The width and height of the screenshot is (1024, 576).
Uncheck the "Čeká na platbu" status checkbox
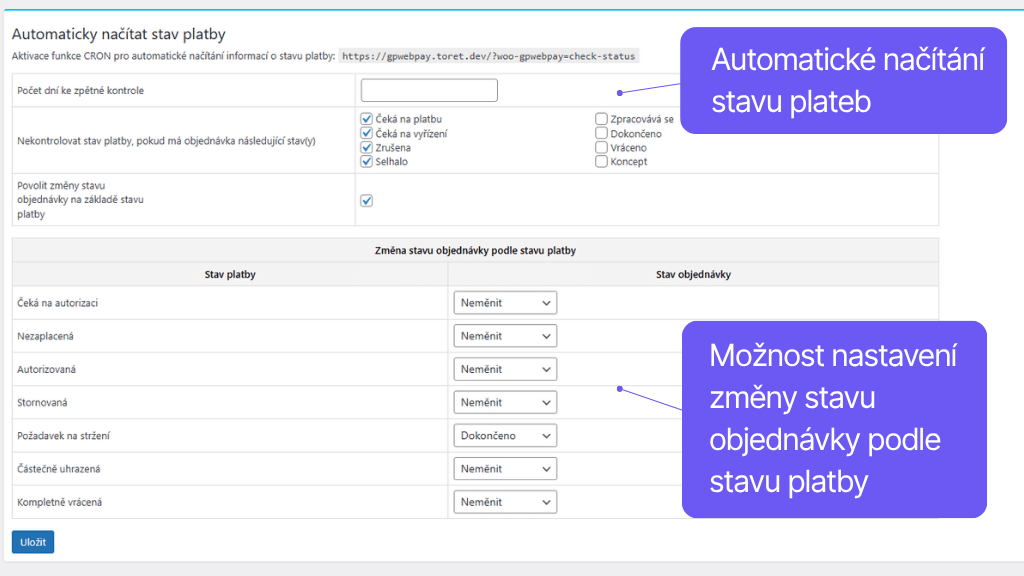point(366,118)
